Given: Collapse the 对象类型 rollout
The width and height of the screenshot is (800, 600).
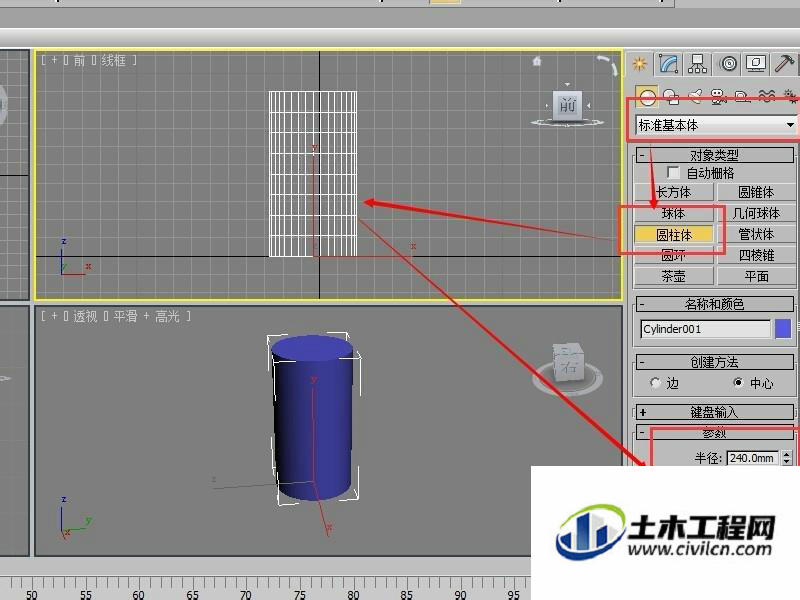Looking at the screenshot, I should click(714, 155).
